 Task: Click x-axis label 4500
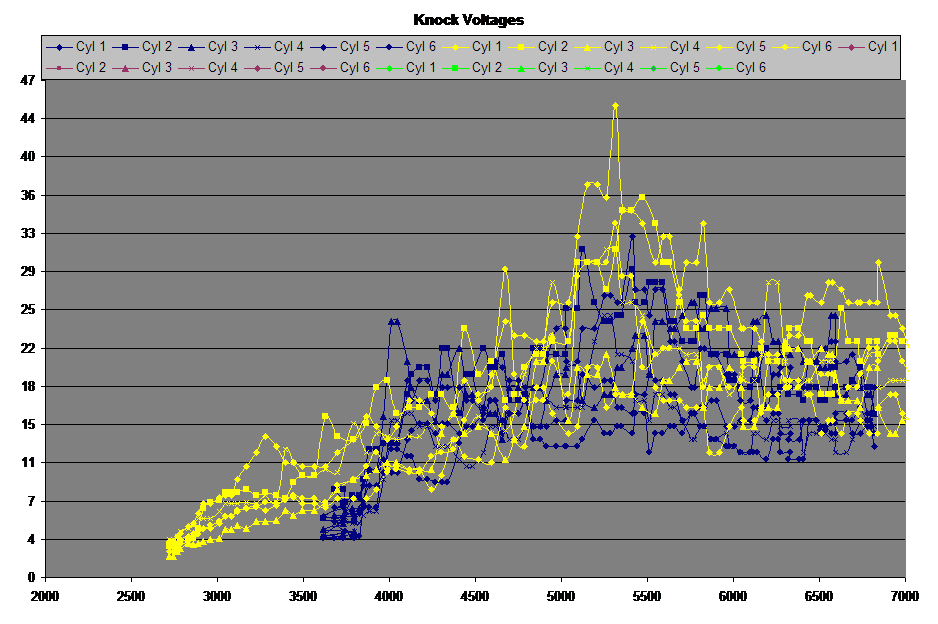coord(475,596)
